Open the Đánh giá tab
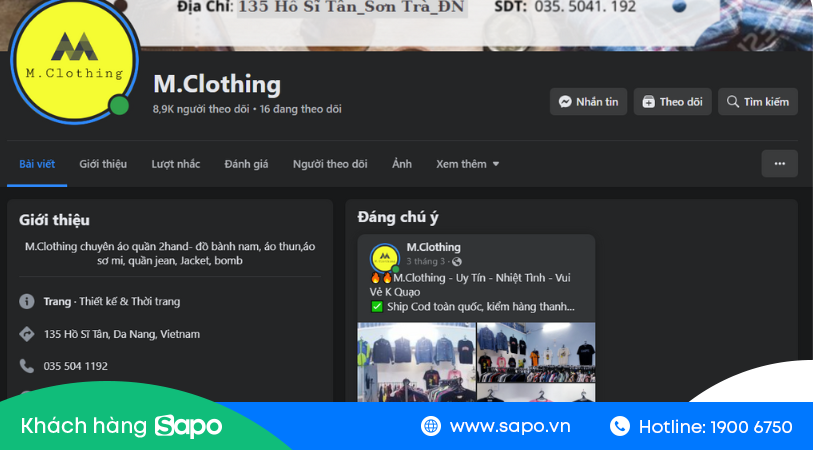 tap(246, 164)
